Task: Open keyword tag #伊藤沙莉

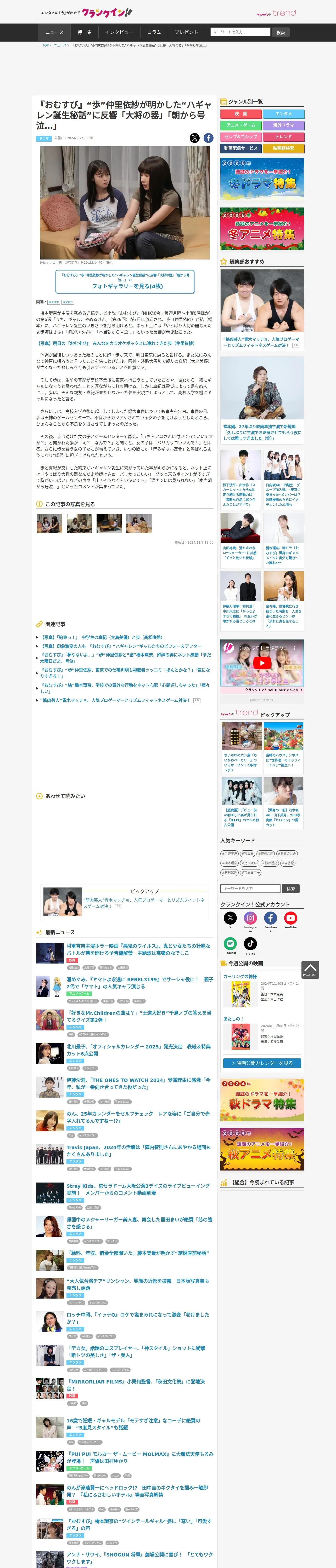Action: (266, 854)
